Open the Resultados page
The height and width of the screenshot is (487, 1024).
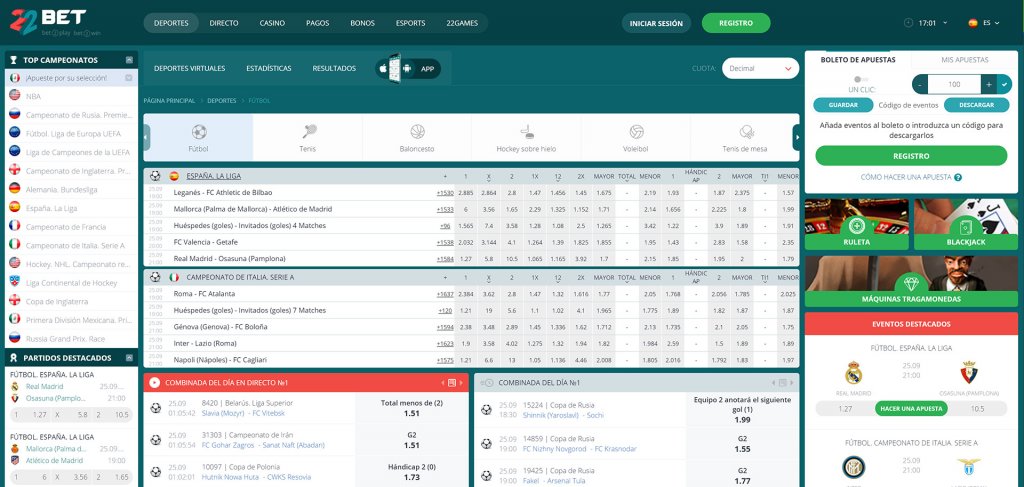point(334,69)
